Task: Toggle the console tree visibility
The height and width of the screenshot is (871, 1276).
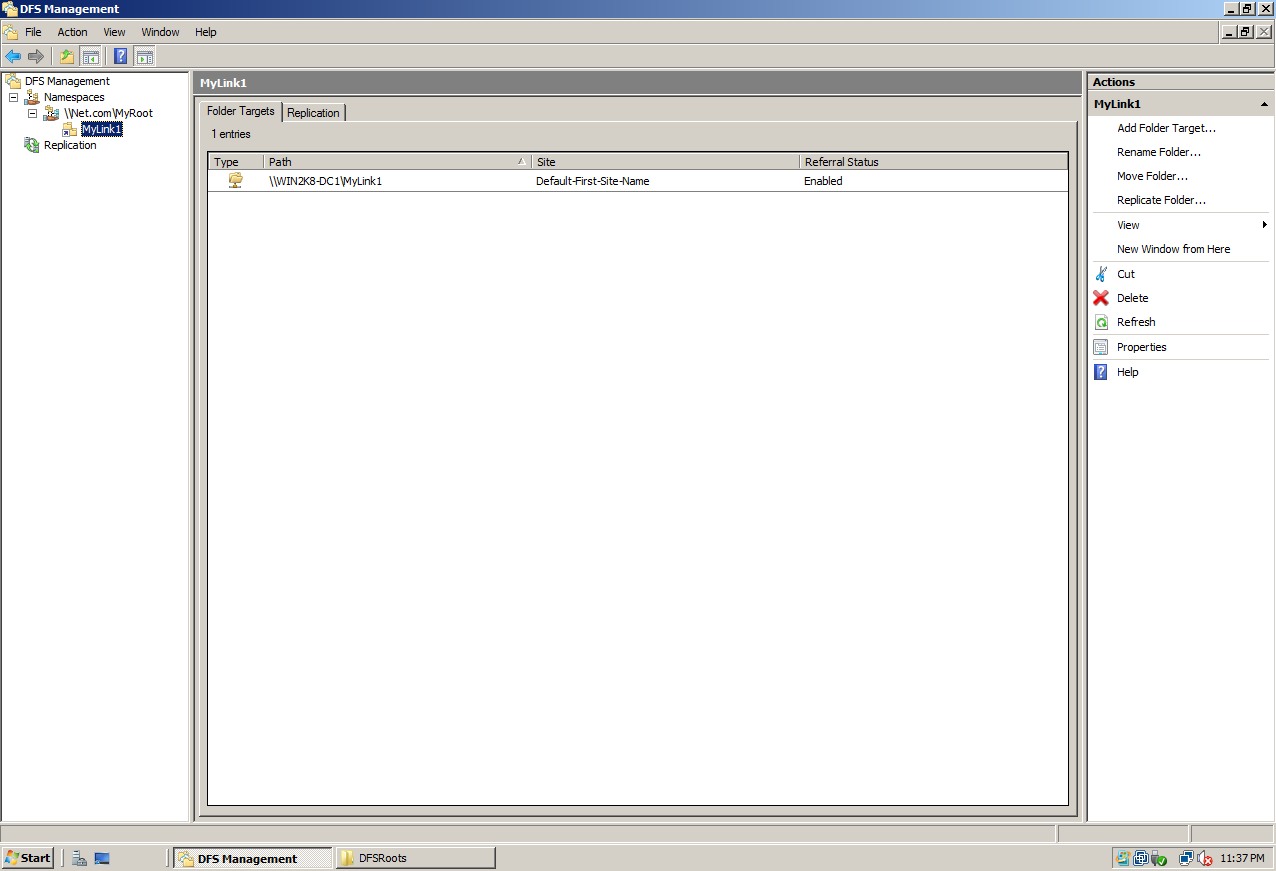Action: tap(91, 55)
